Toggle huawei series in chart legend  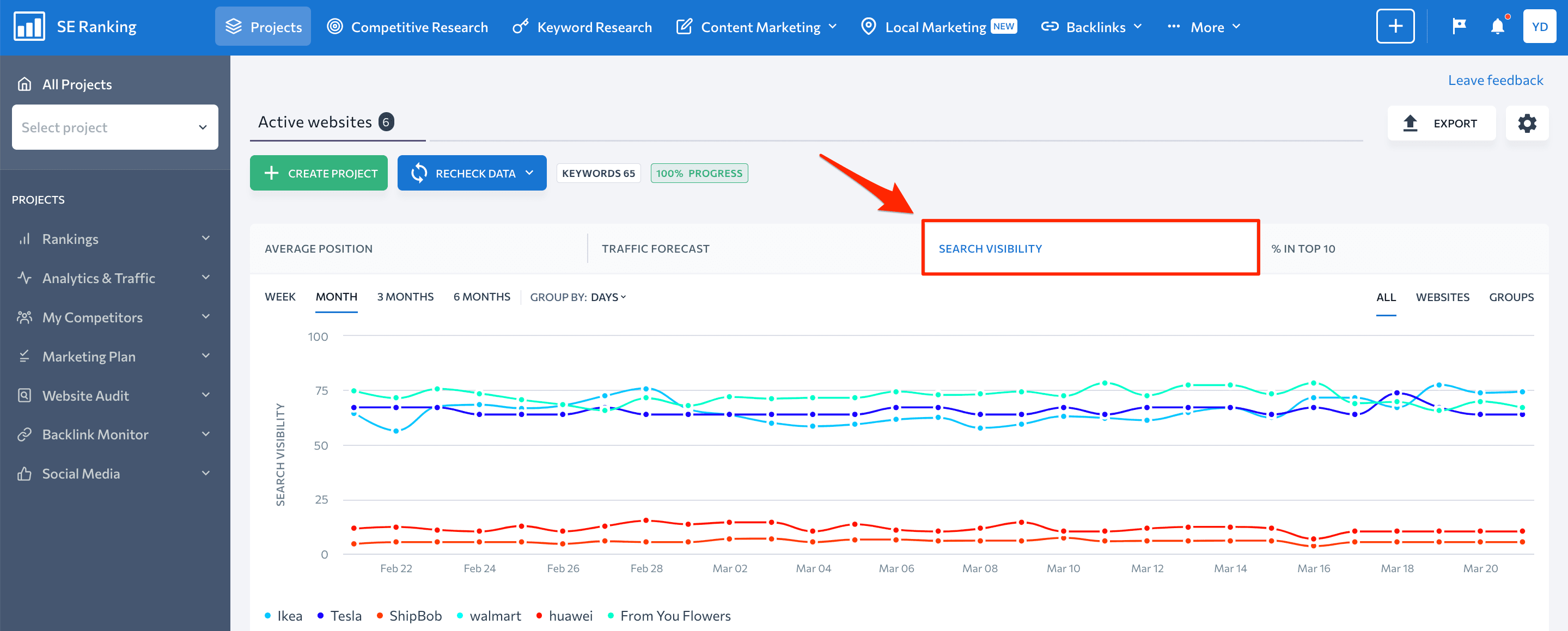tap(564, 616)
